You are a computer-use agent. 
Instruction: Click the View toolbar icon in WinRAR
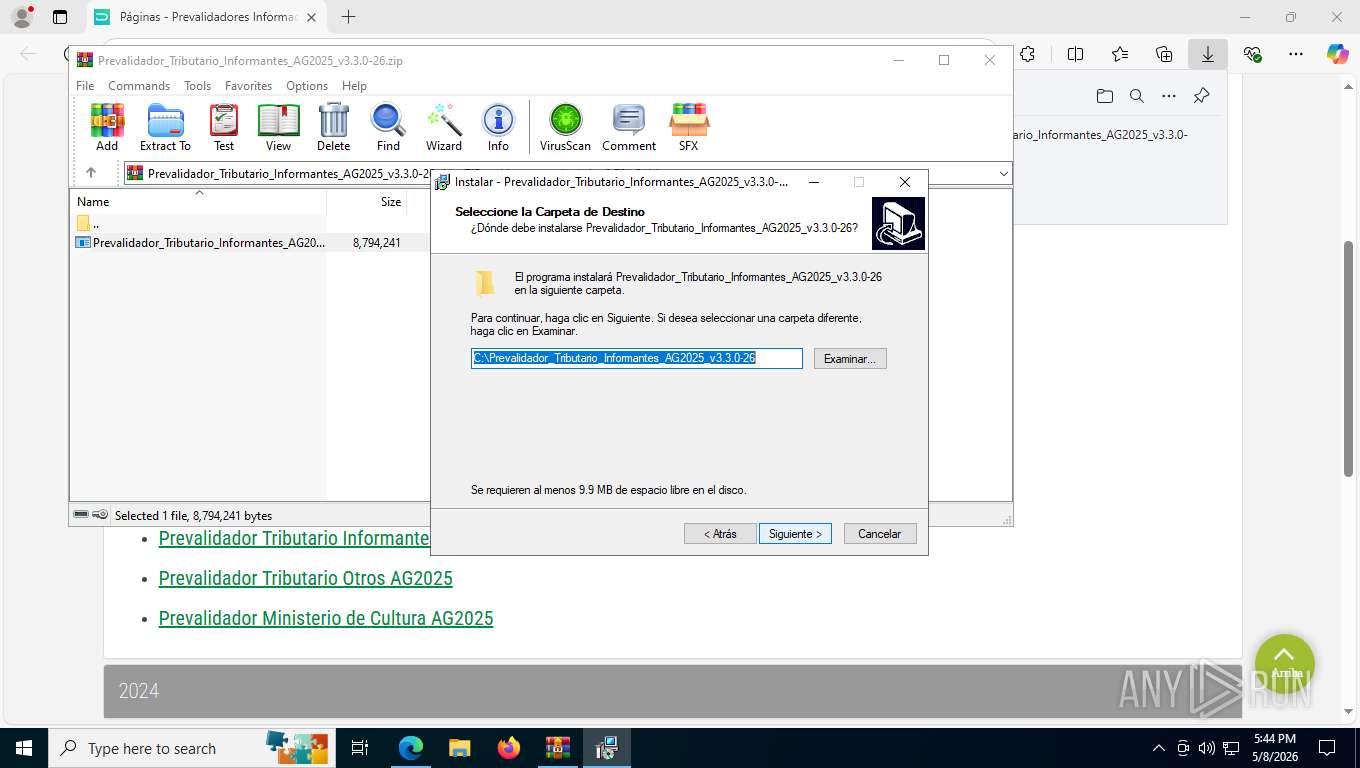278,127
